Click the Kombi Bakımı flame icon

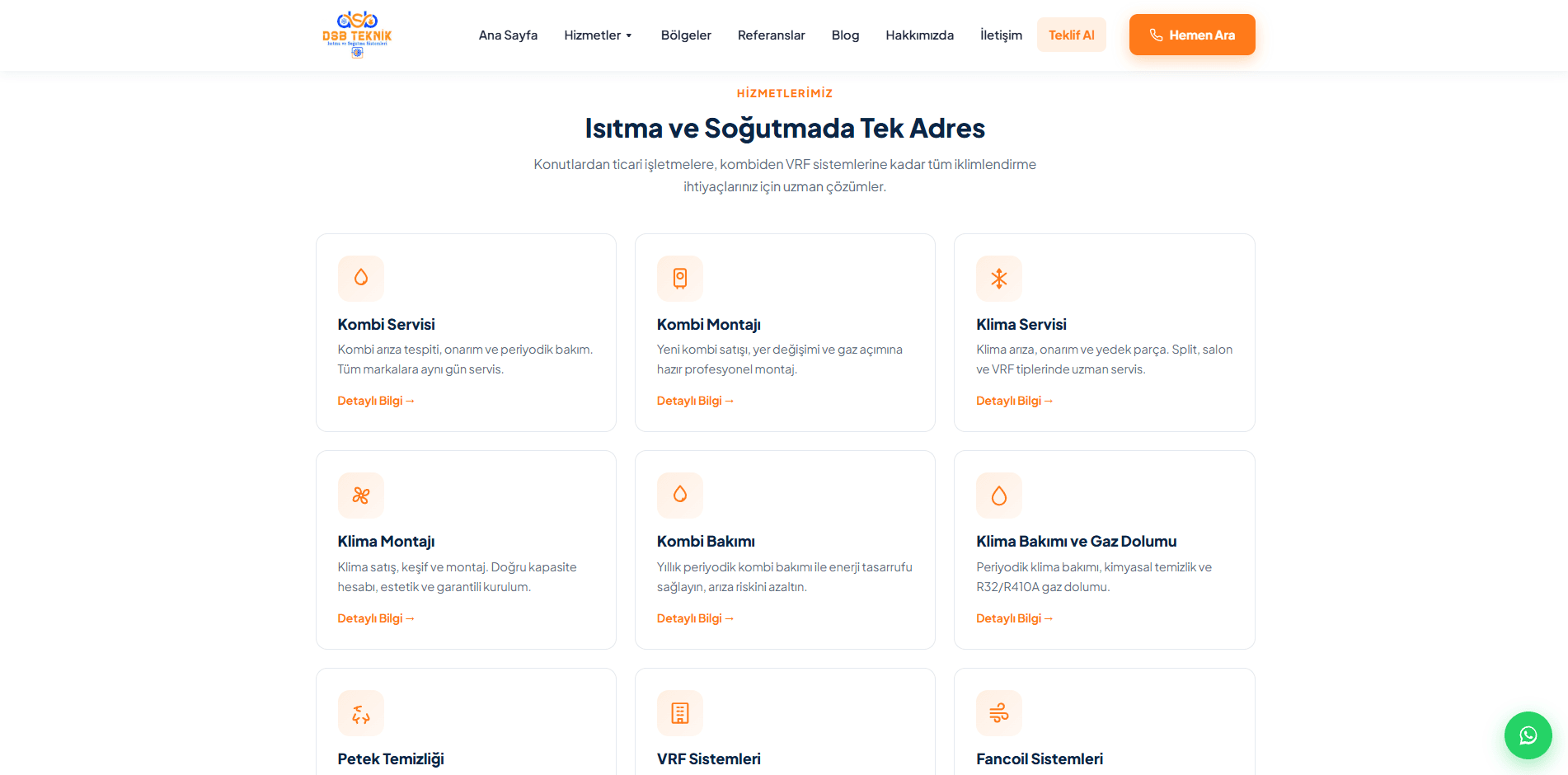[x=680, y=496]
